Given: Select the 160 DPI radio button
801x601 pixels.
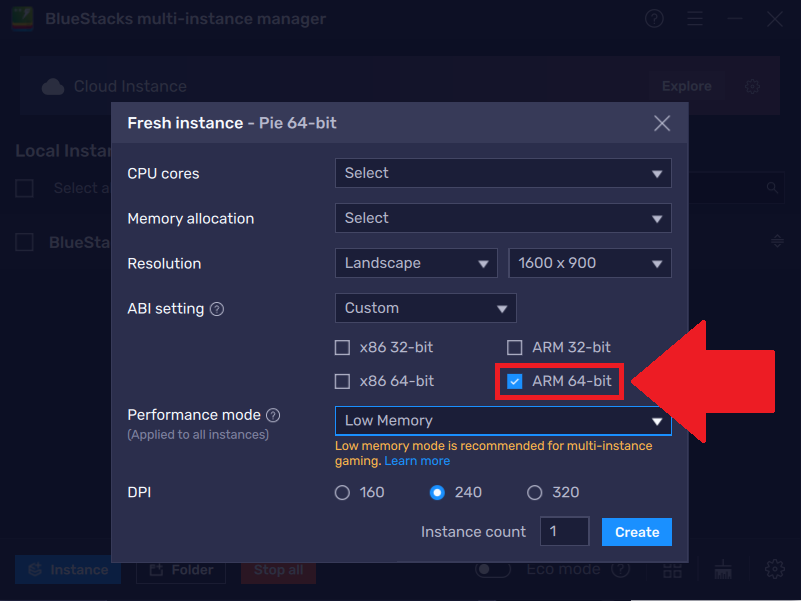Looking at the screenshot, I should [342, 493].
